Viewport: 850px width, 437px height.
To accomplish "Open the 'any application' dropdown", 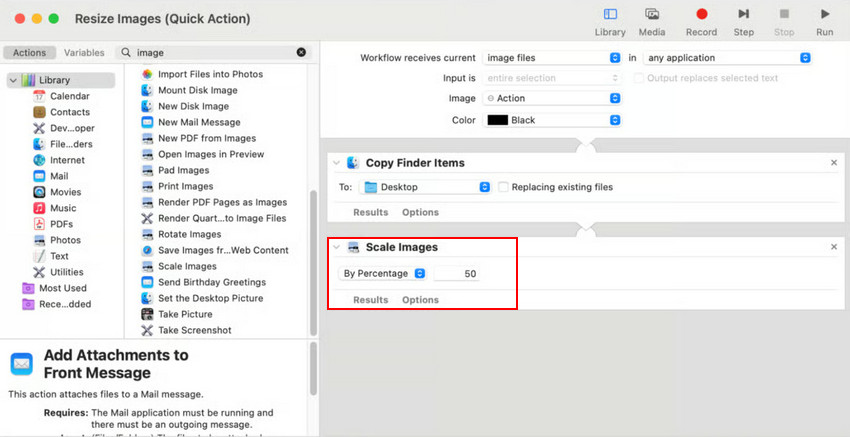I will 727,57.
